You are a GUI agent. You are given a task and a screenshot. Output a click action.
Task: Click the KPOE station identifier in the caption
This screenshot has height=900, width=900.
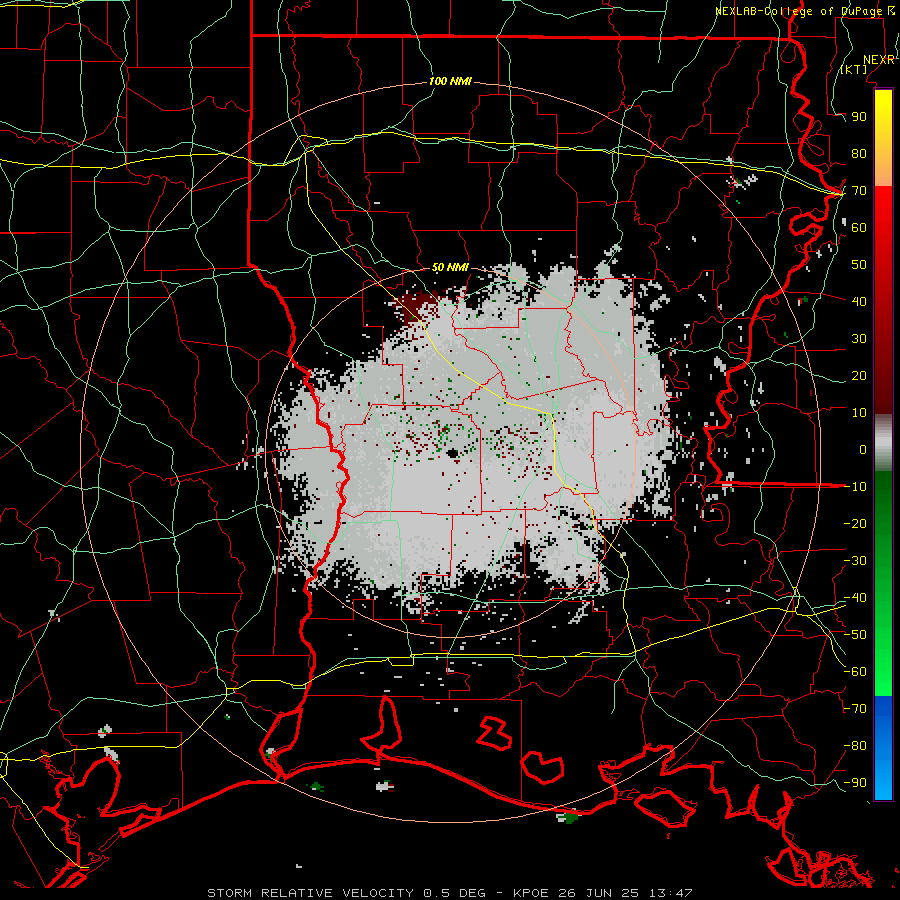click(531, 893)
